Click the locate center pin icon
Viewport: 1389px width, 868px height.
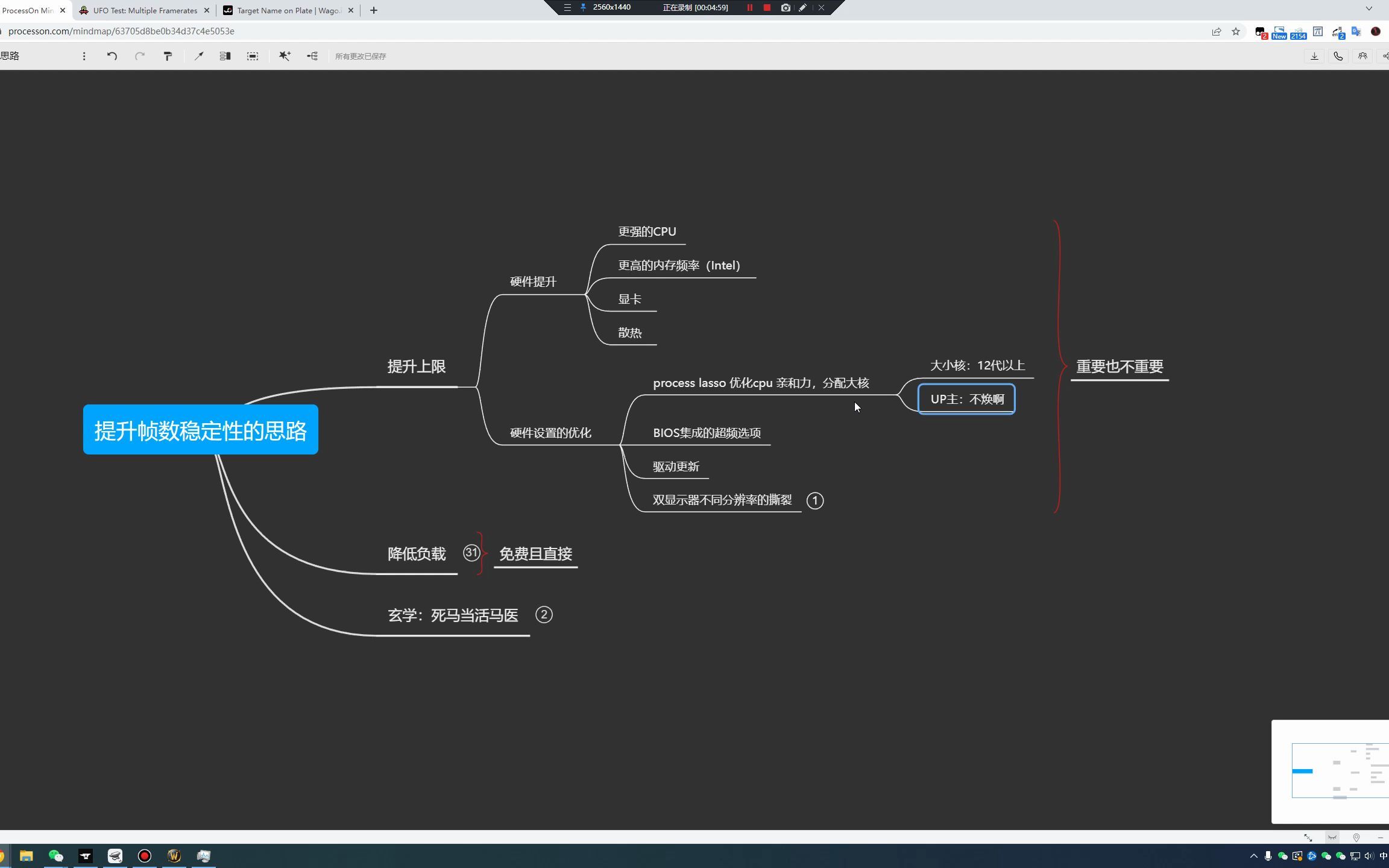[x=1356, y=838]
